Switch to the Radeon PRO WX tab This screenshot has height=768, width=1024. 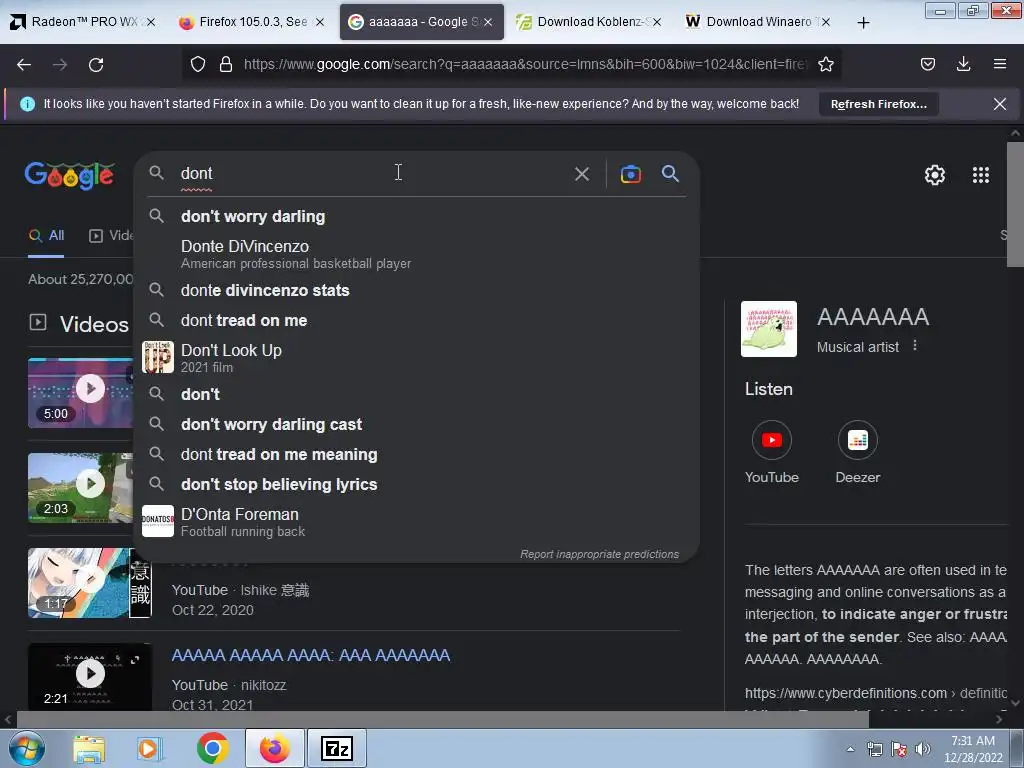click(84, 22)
